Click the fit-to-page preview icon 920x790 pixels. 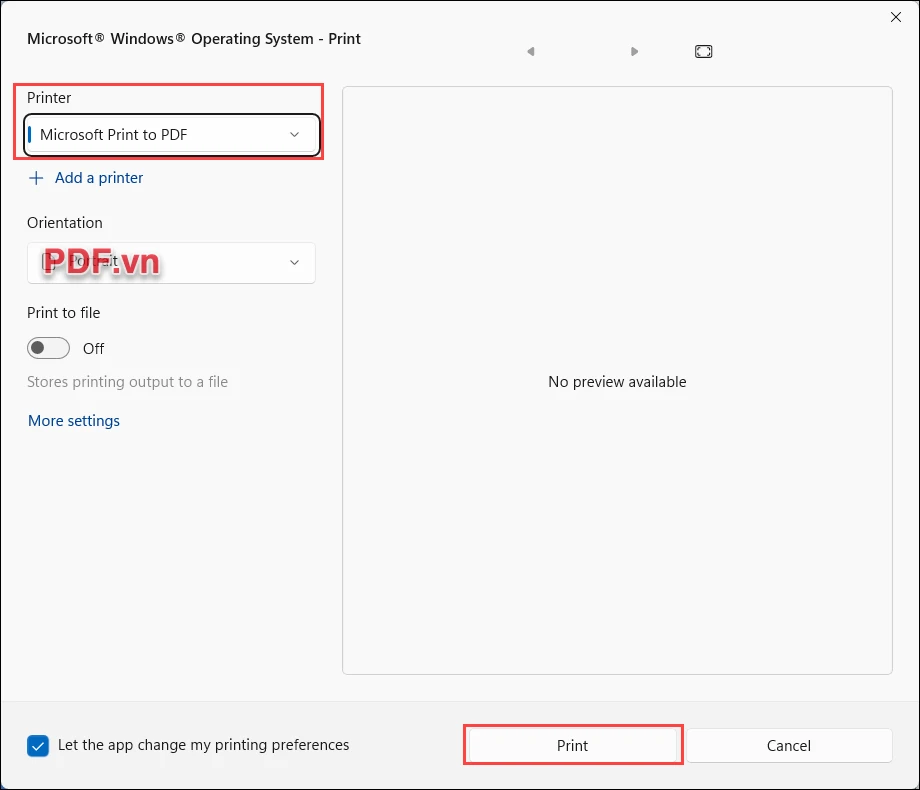pos(703,52)
